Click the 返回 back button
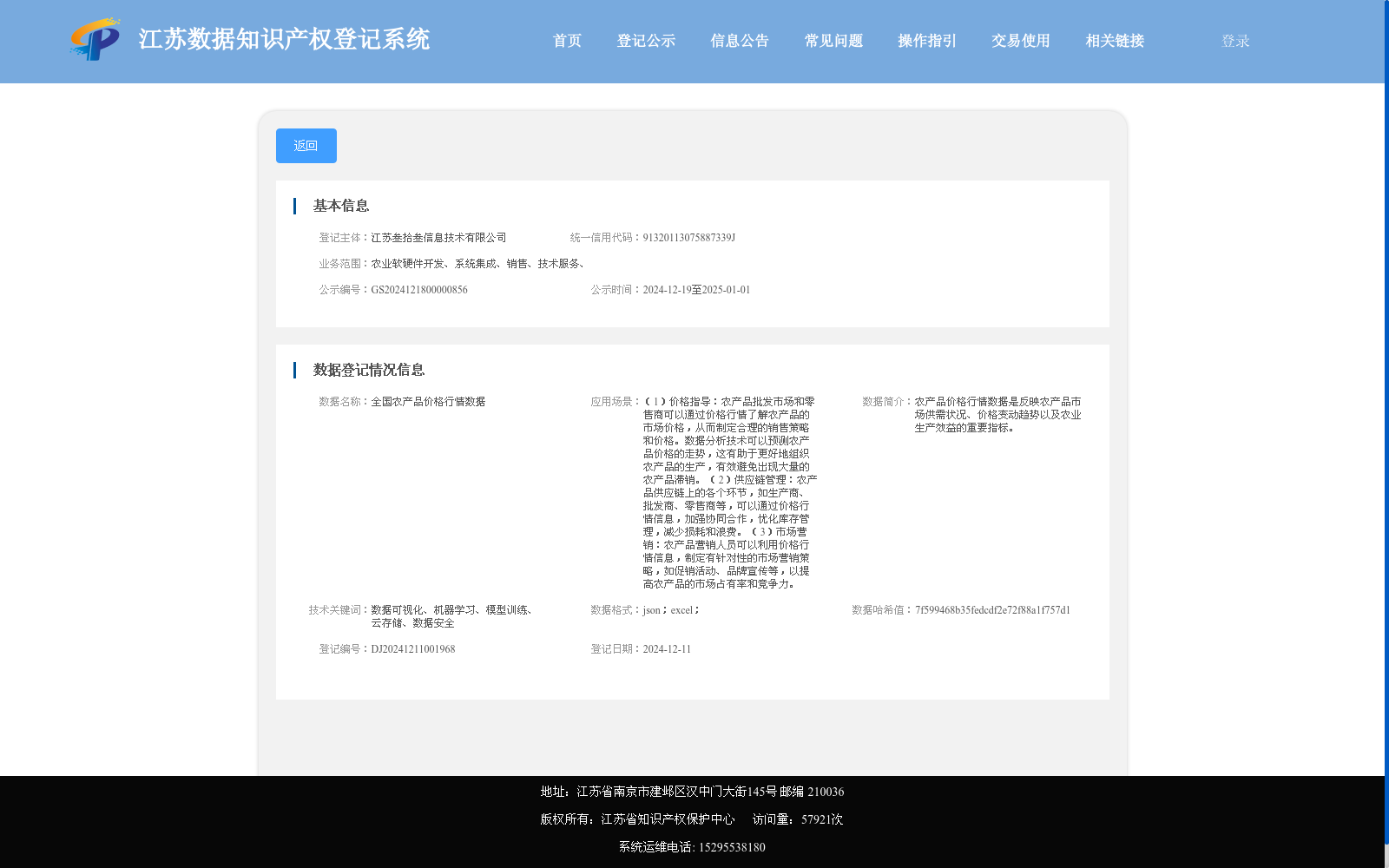This screenshot has height=868, width=1389. [306, 146]
